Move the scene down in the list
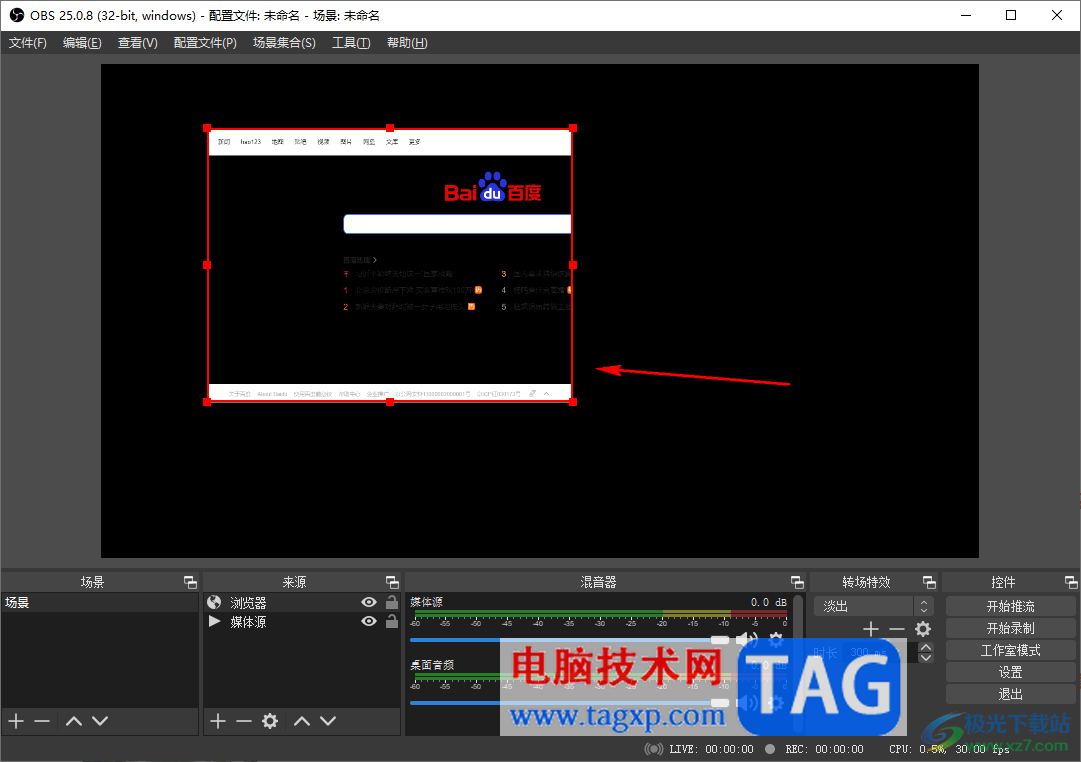Screen dimensions: 1081x762 point(100,721)
